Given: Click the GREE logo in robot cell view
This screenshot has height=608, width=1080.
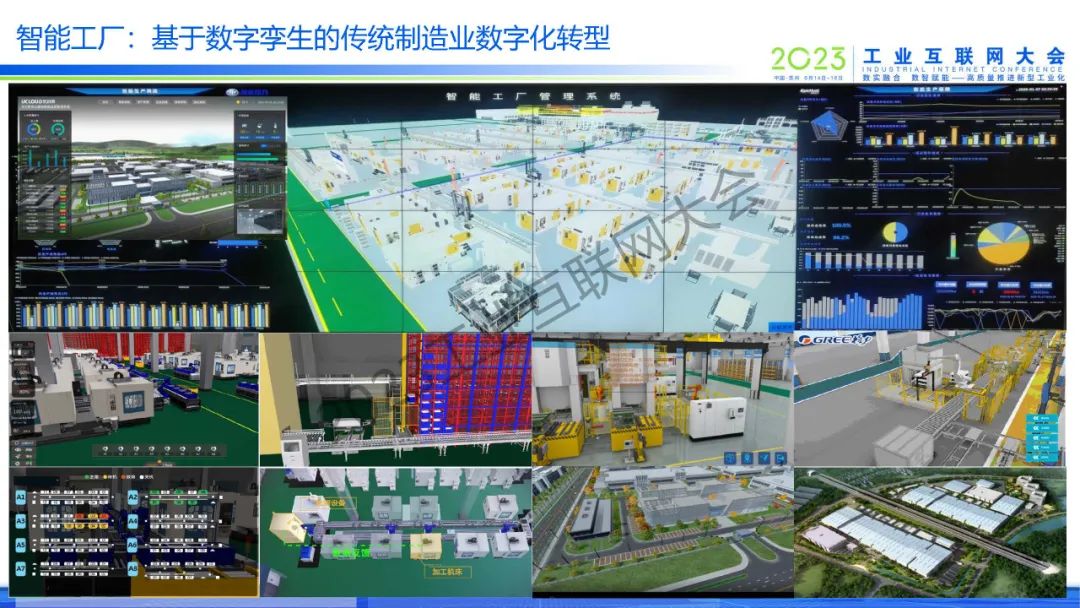Looking at the screenshot, I should (830, 341).
